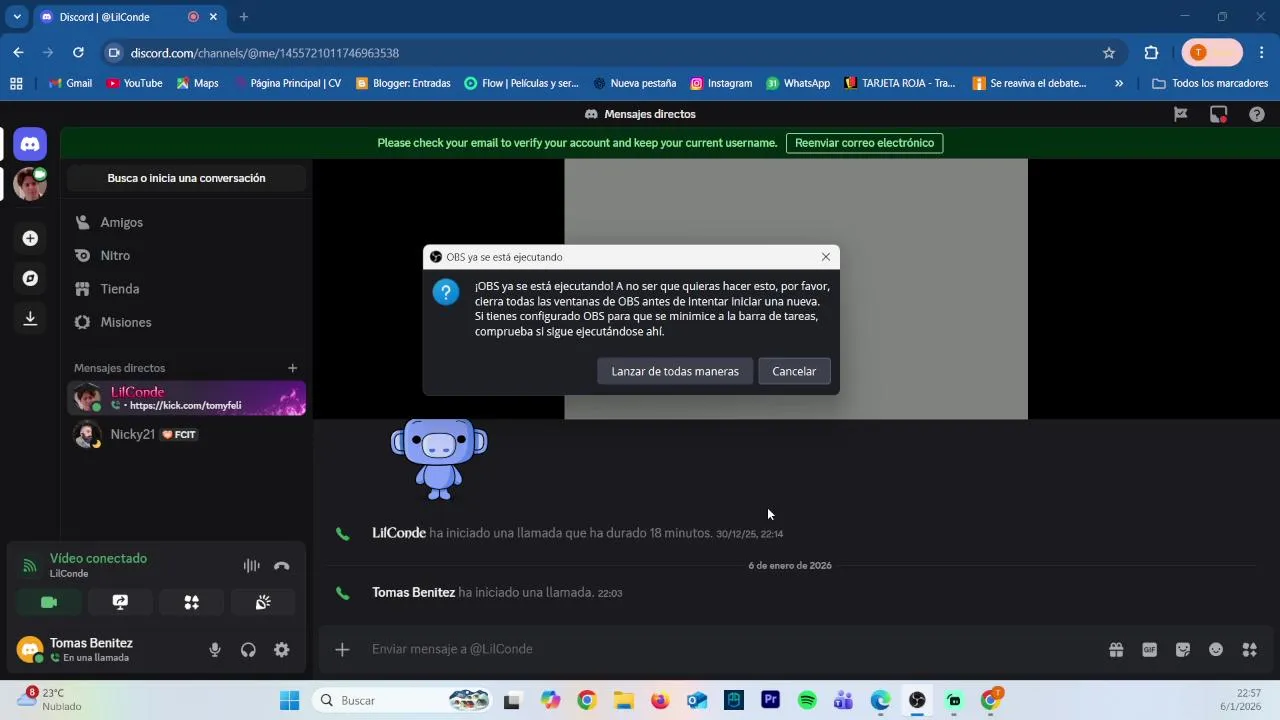1280x720 pixels.
Task: Open the Amigos friends section
Action: click(x=187, y=222)
